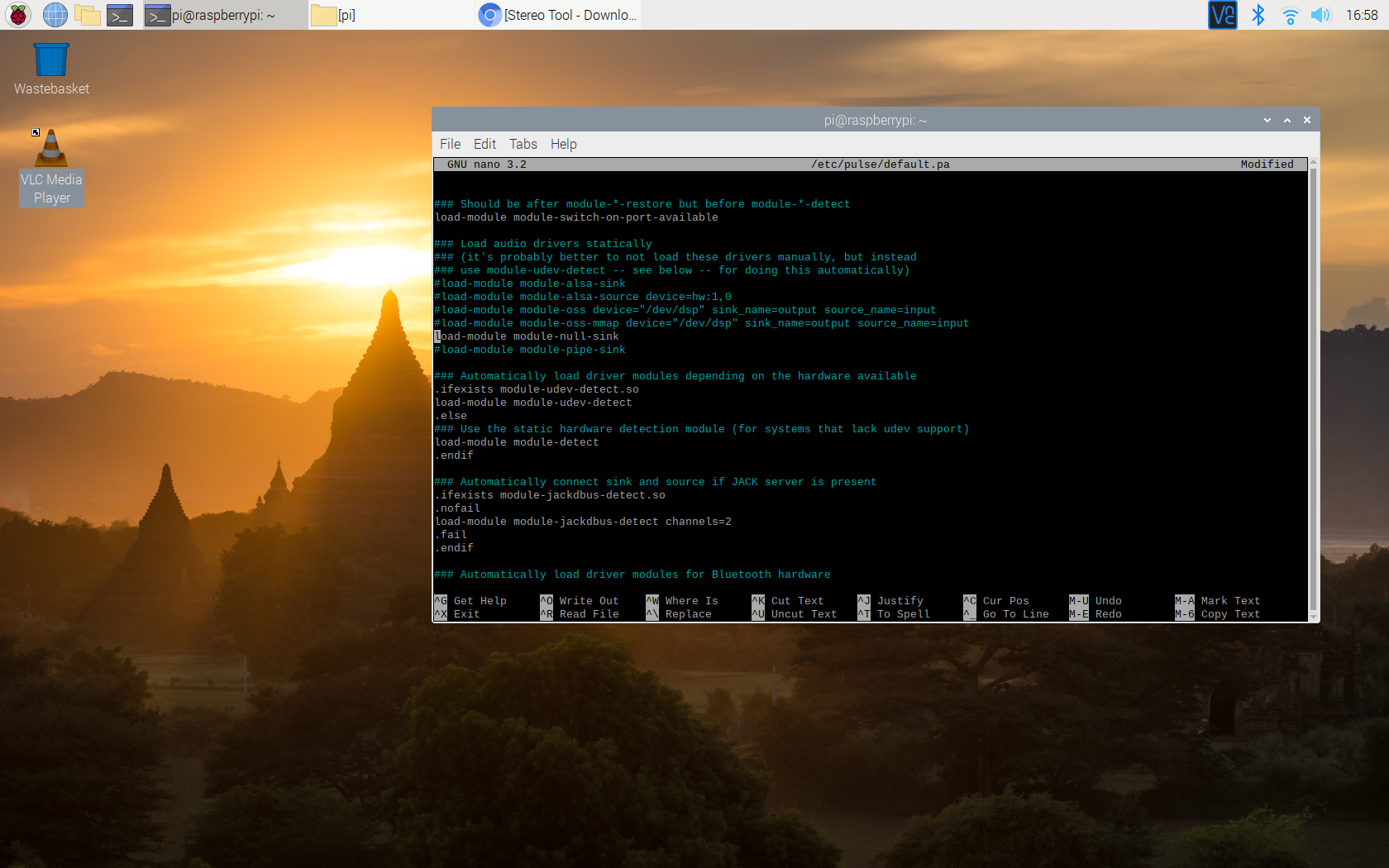Viewport: 1389px width, 868px height.
Task: Click the 'Write Out' shortcut label
Action: point(589,601)
